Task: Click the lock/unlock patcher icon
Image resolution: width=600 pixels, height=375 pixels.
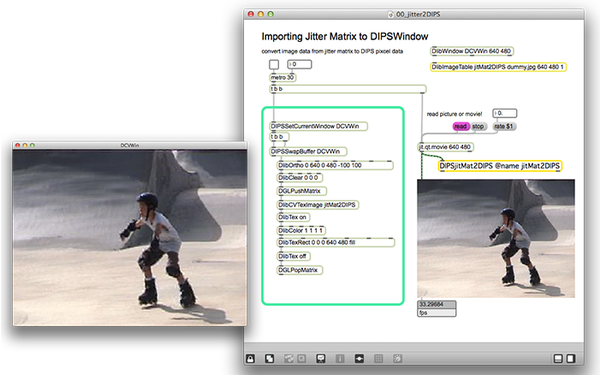Action: pos(250,359)
